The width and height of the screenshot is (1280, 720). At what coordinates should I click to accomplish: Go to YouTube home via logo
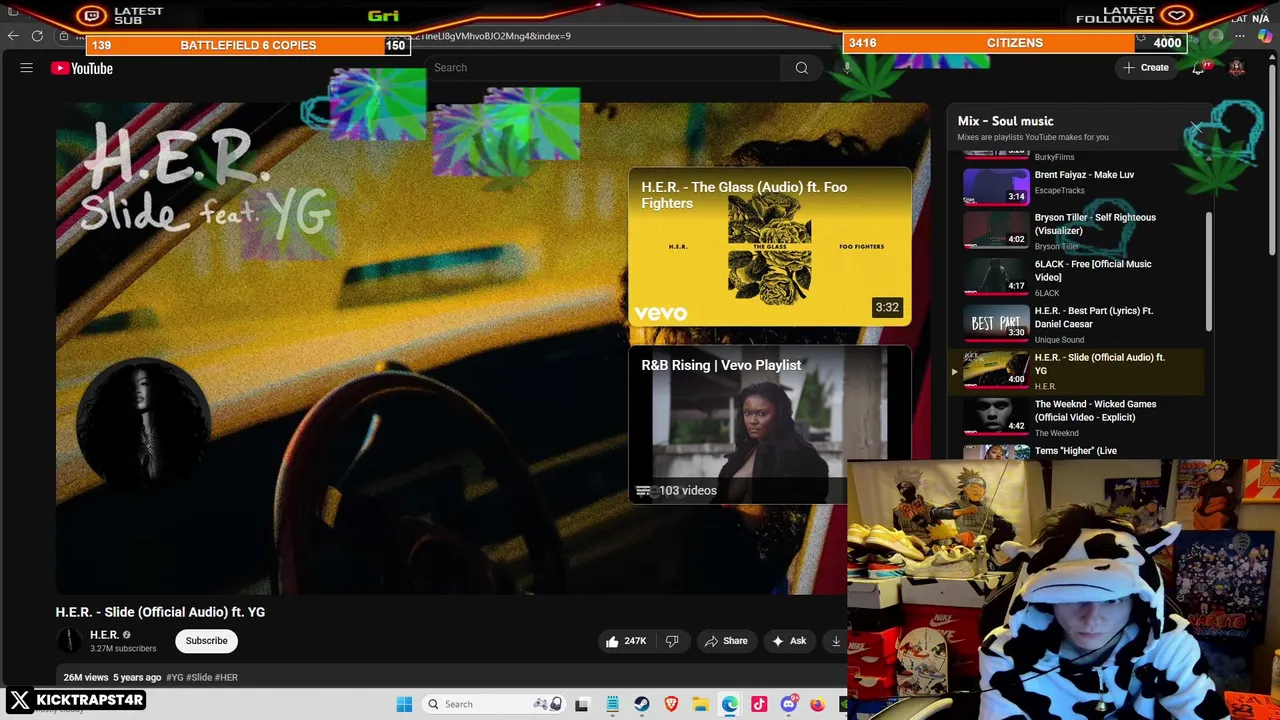pos(82,68)
